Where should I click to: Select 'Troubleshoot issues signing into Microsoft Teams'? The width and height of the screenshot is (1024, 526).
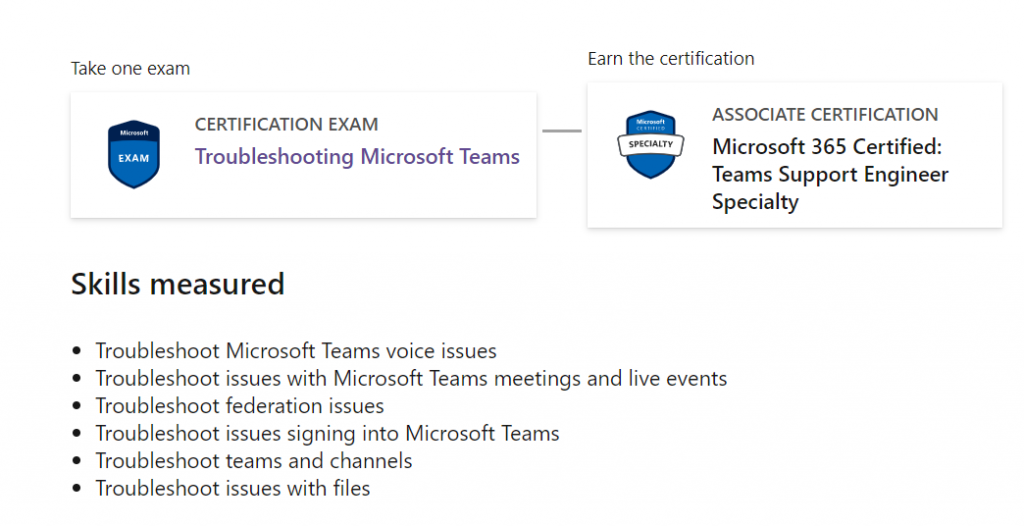tap(327, 433)
